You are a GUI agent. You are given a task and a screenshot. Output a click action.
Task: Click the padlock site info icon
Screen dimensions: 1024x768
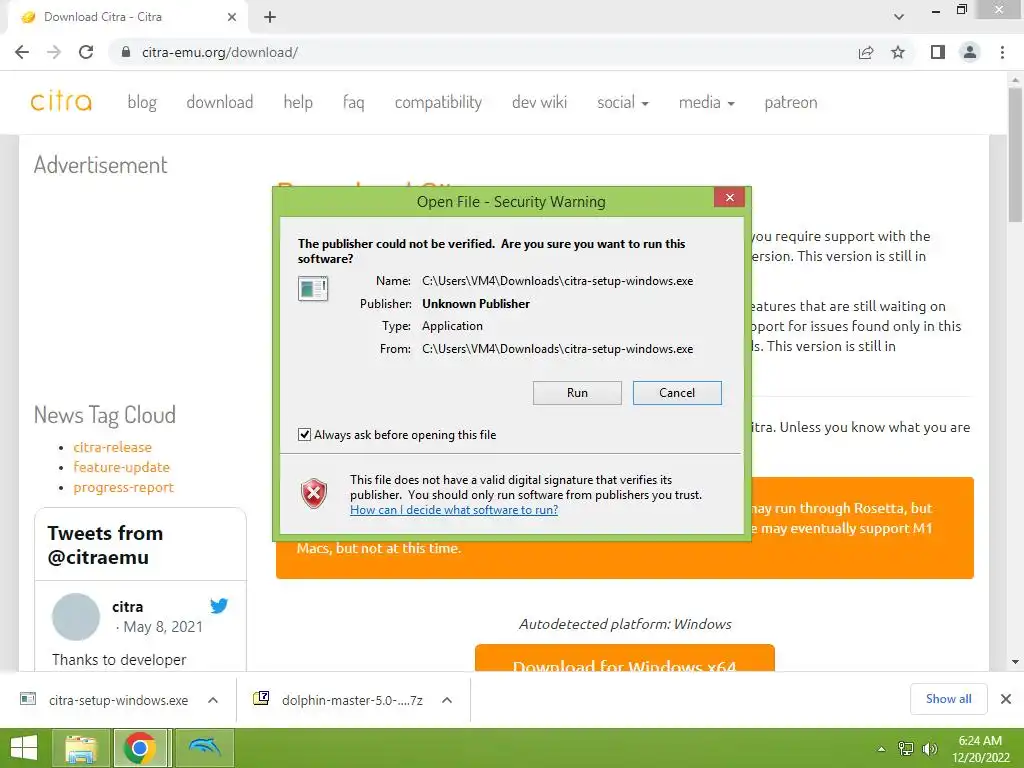tap(127, 52)
